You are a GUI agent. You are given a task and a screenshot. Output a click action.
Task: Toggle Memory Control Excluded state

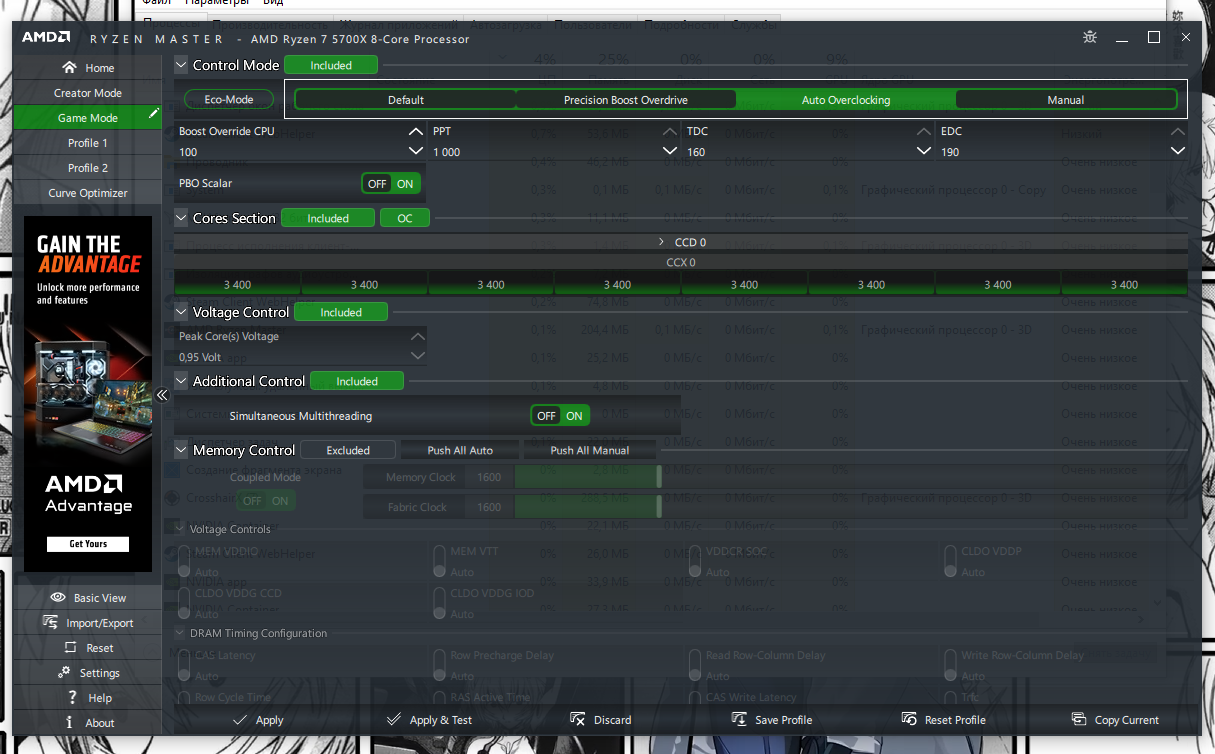[x=348, y=450]
